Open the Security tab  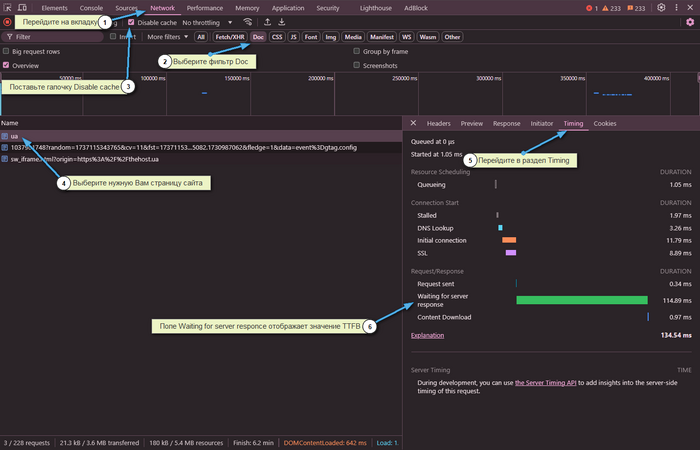point(328,8)
